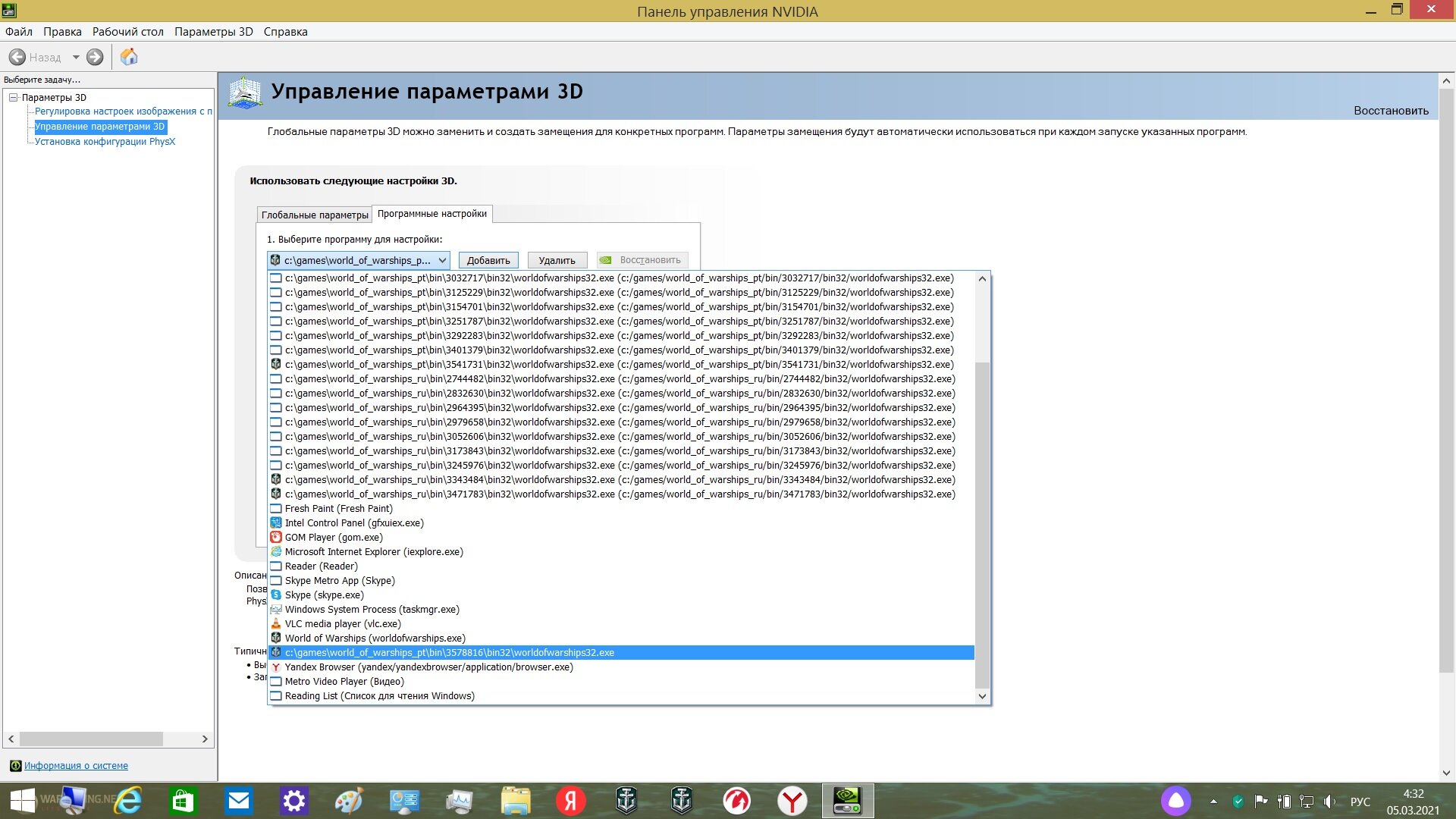This screenshot has width=1456, height=819.
Task: Open Windows Start button on taskbar
Action: pos(23,801)
